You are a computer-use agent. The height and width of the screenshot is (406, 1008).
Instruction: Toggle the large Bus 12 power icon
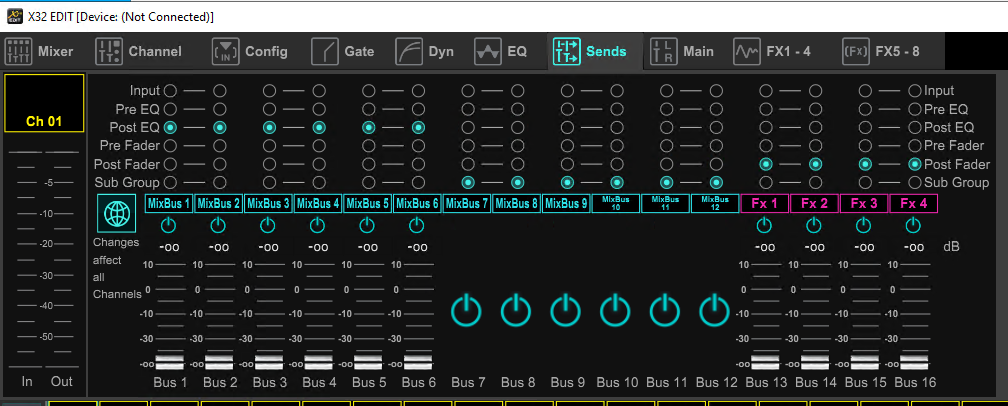[x=714, y=311]
